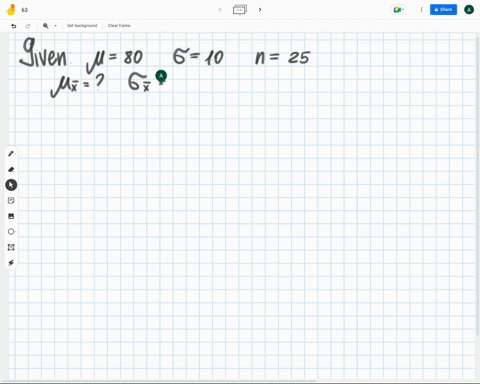Redo the last action
The image size is (480, 384).
[x=28, y=26]
